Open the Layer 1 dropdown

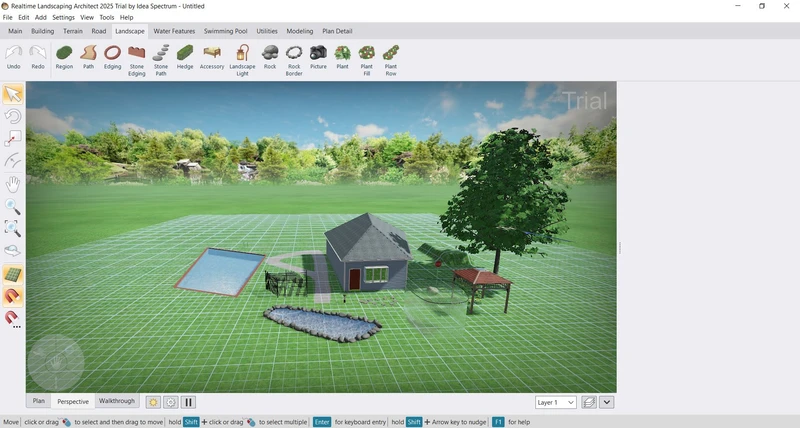pos(556,402)
